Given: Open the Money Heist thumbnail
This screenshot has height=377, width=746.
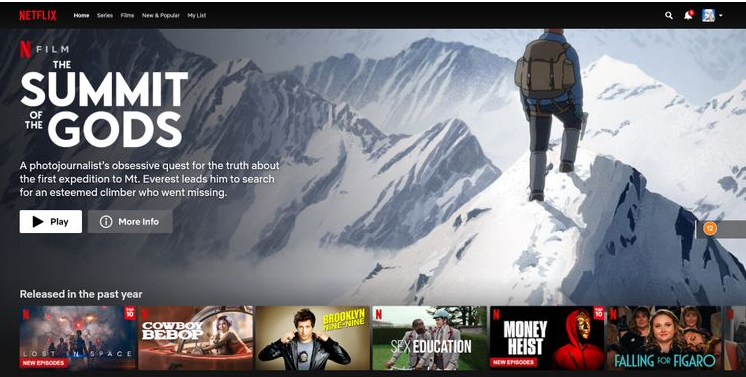Looking at the screenshot, I should point(547,337).
